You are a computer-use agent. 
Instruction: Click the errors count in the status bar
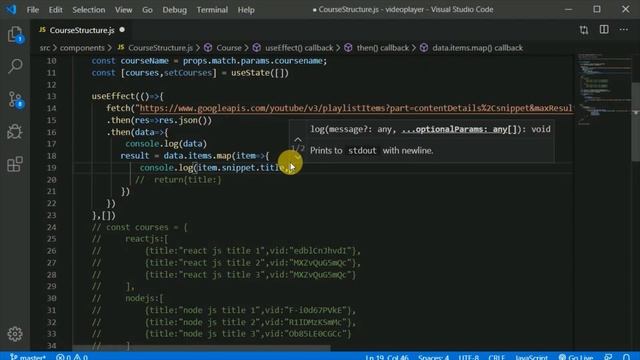pyautogui.click(x=64, y=357)
